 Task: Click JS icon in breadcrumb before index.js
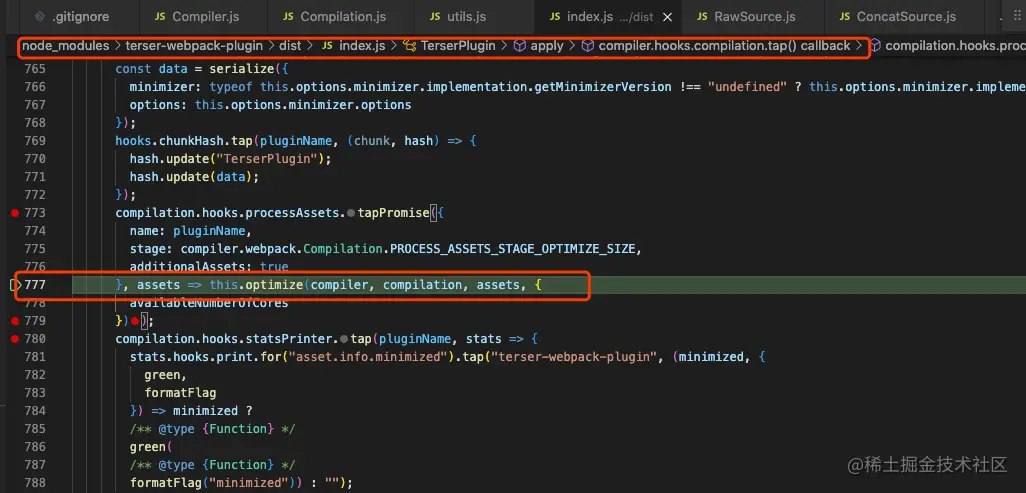(328, 46)
